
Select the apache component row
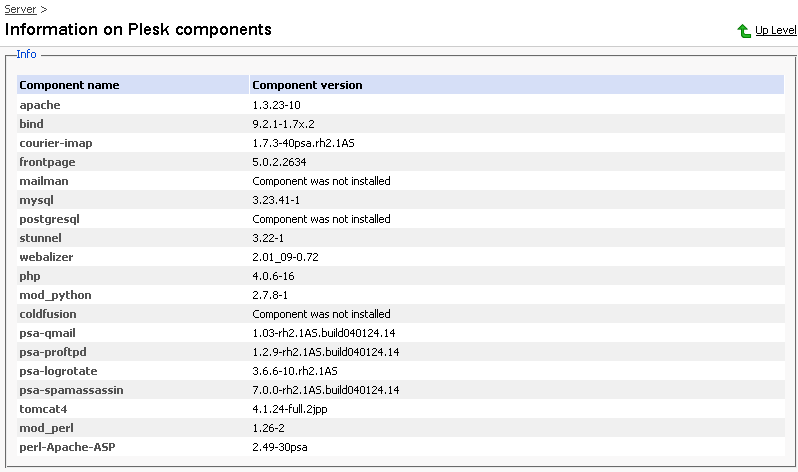pos(401,105)
